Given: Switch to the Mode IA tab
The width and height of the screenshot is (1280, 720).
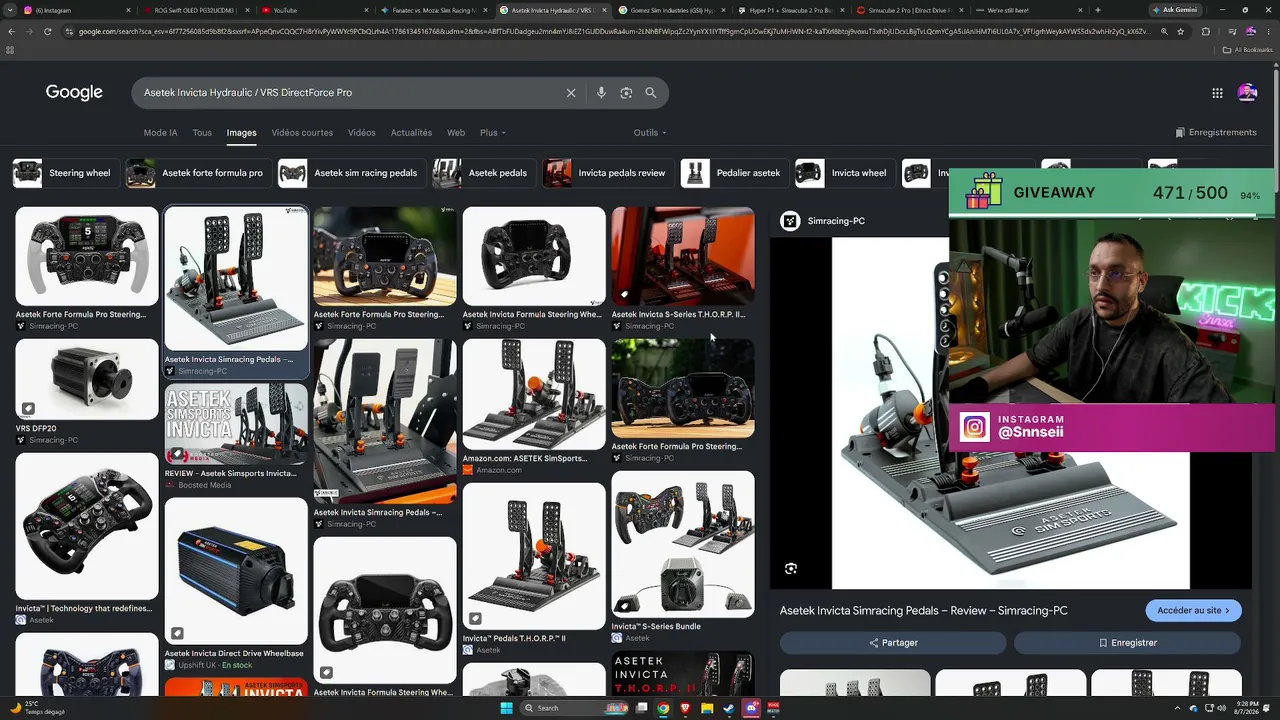Looking at the screenshot, I should click(x=160, y=133).
